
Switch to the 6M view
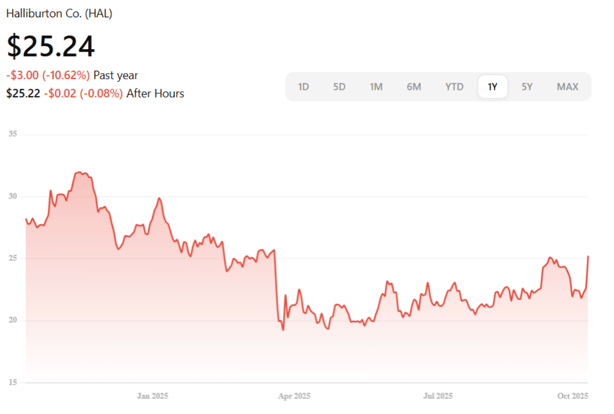pos(414,87)
